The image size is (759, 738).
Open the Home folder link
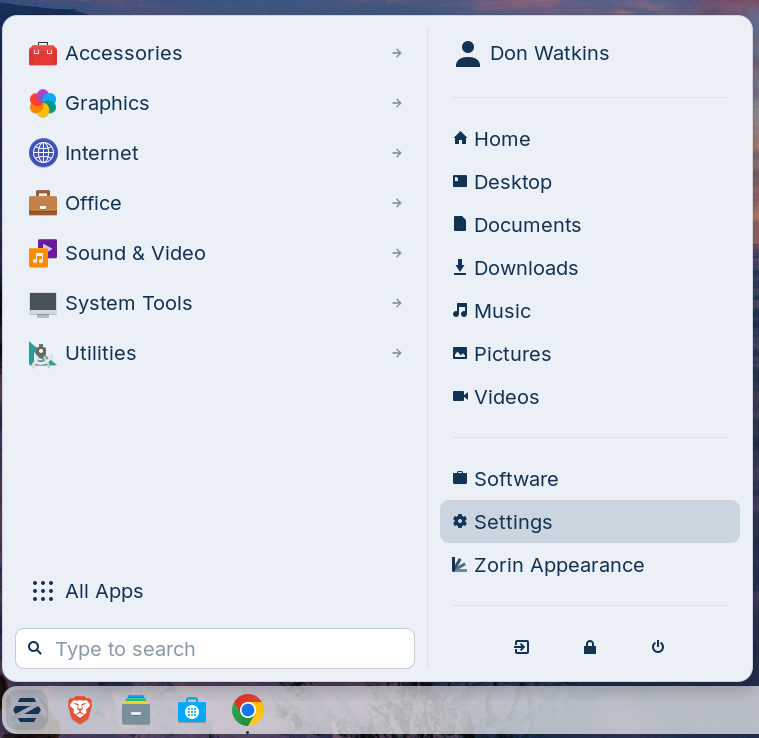tap(502, 139)
